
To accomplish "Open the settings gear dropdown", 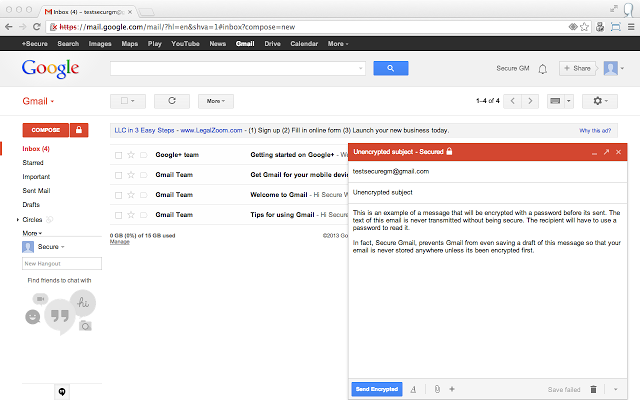I will [x=601, y=101].
